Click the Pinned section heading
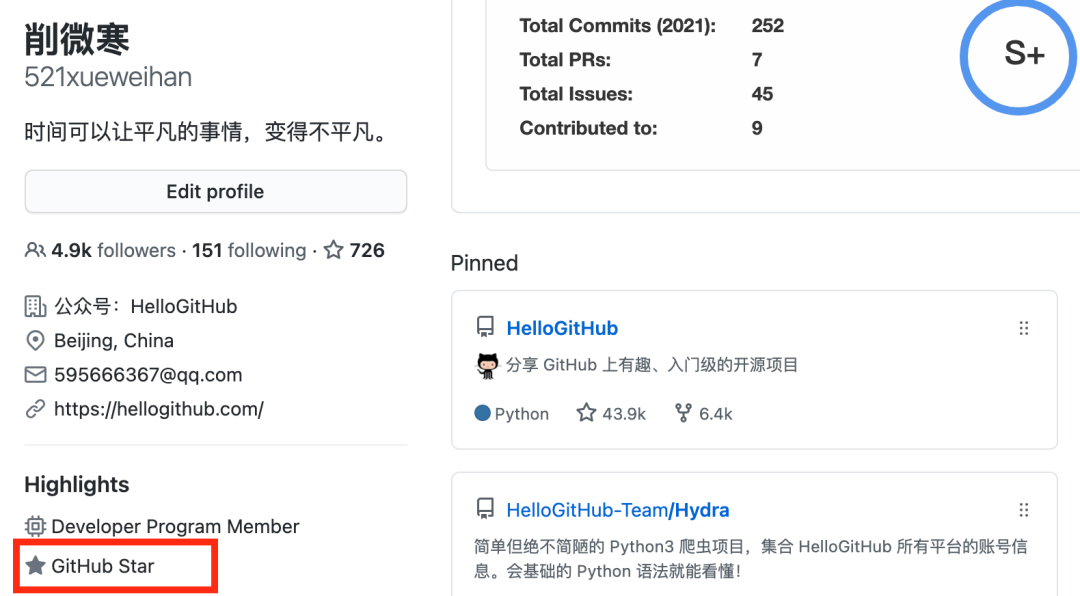The height and width of the screenshot is (596, 1080). pyautogui.click(x=484, y=263)
